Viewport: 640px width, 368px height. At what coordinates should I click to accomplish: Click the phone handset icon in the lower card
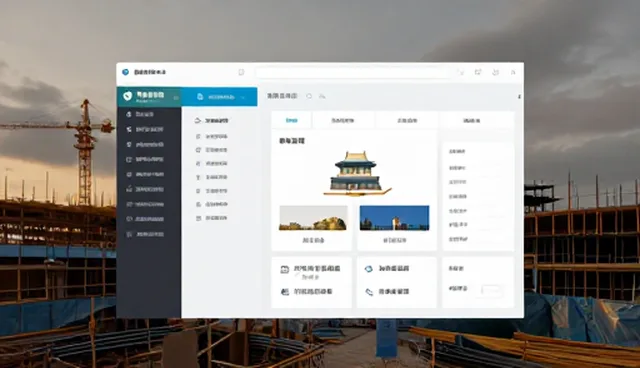point(369,292)
